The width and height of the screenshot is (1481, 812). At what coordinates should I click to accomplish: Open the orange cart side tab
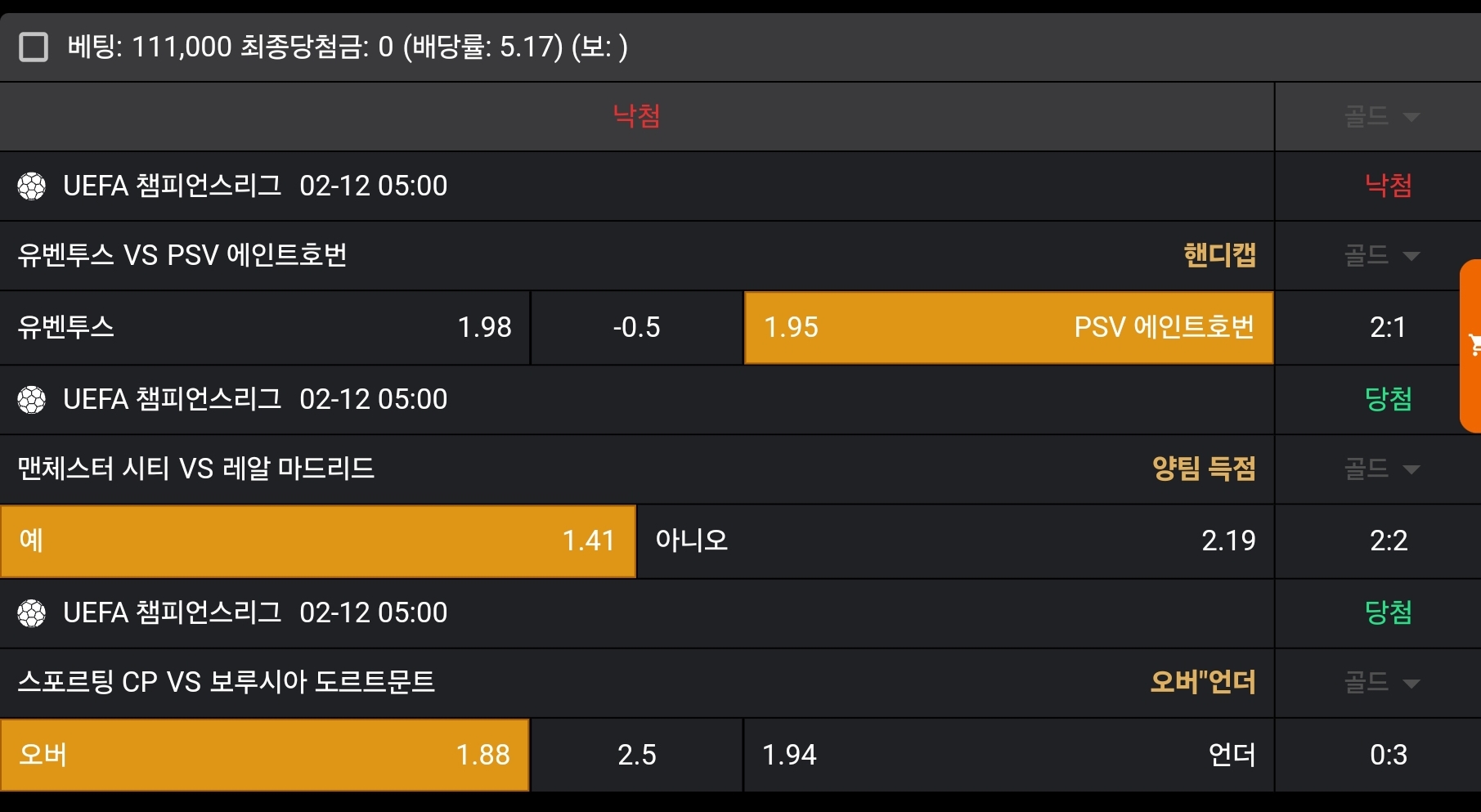pyautogui.click(x=1471, y=345)
